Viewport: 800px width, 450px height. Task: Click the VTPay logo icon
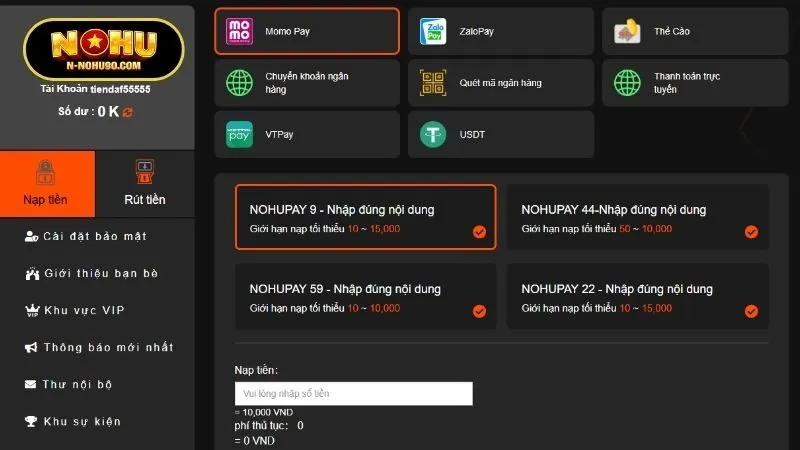coord(239,135)
